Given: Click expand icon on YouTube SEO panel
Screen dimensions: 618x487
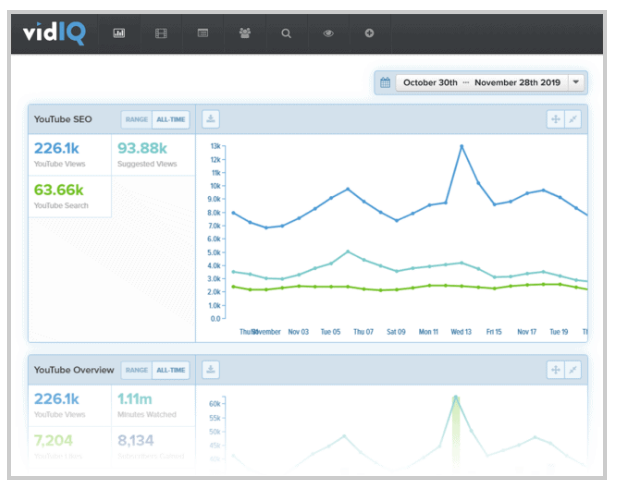Looking at the screenshot, I should (573, 119).
